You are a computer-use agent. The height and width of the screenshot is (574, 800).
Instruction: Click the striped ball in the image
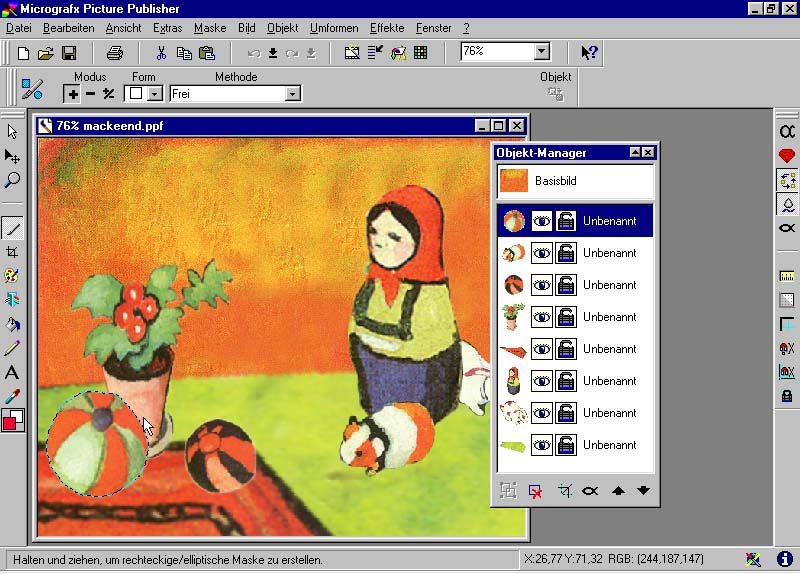[x=96, y=443]
